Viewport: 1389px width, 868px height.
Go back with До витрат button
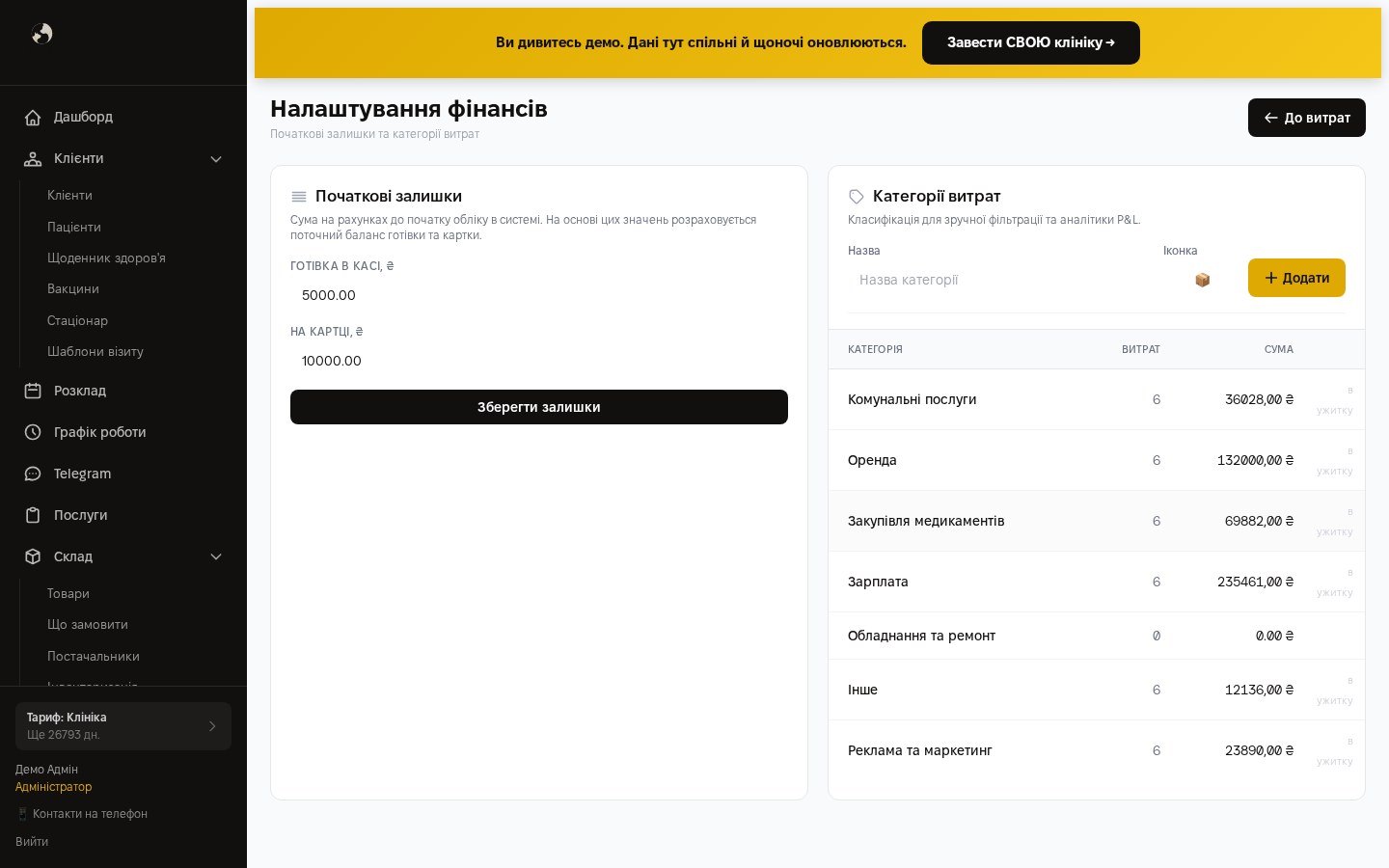point(1307,118)
